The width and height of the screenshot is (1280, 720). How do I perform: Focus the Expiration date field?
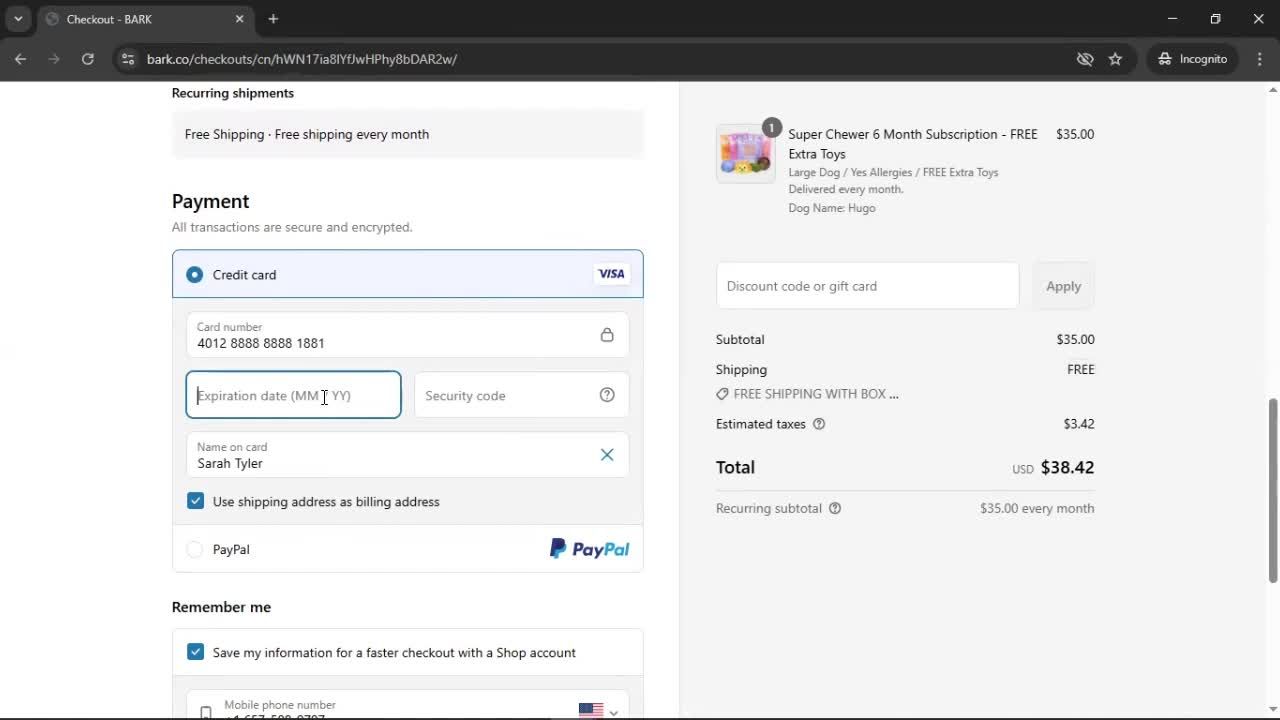click(294, 395)
